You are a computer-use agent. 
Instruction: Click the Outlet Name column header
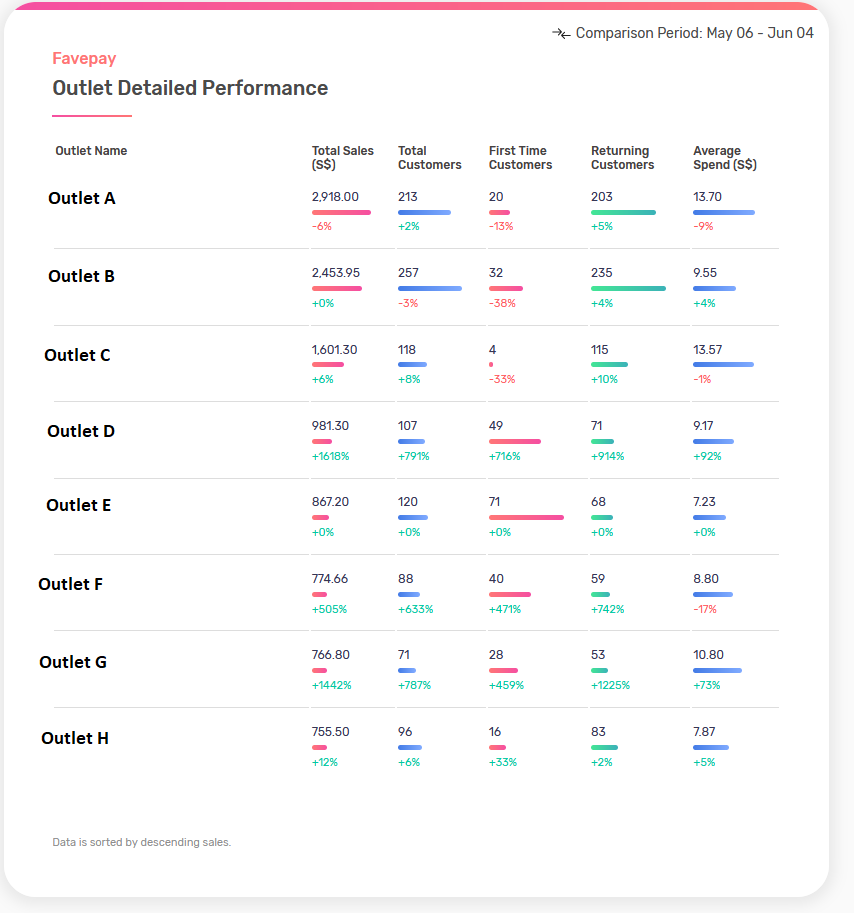pyautogui.click(x=92, y=151)
